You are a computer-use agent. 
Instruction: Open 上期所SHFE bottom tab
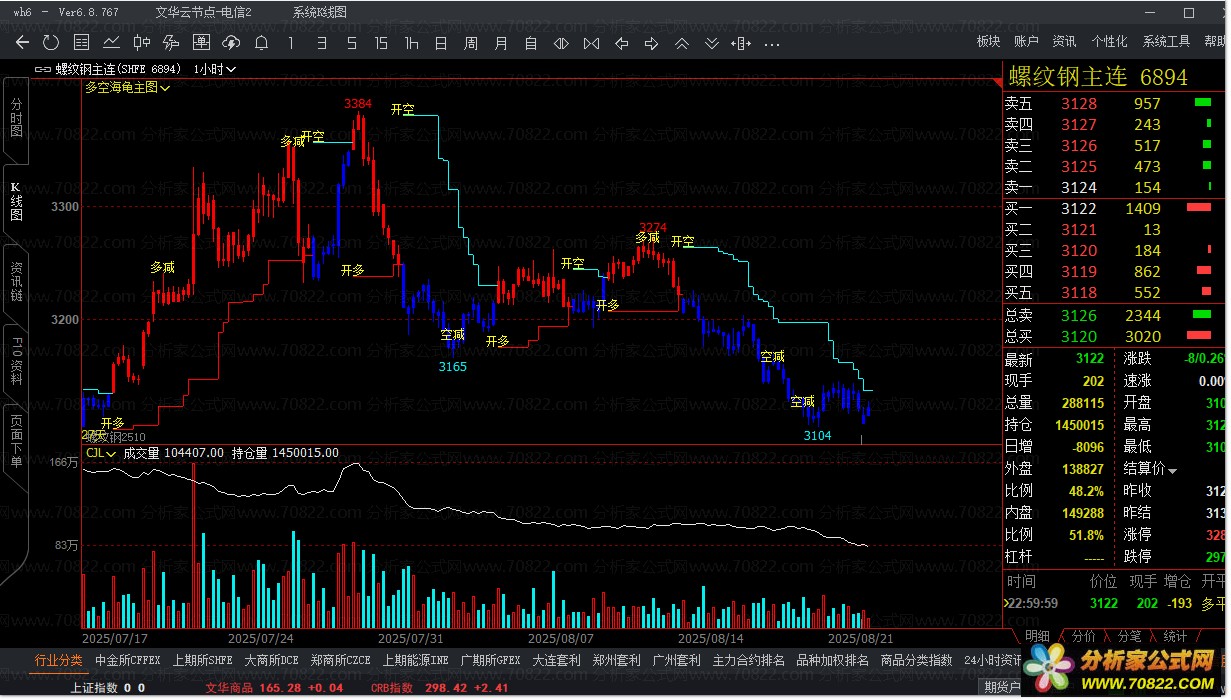click(x=203, y=660)
